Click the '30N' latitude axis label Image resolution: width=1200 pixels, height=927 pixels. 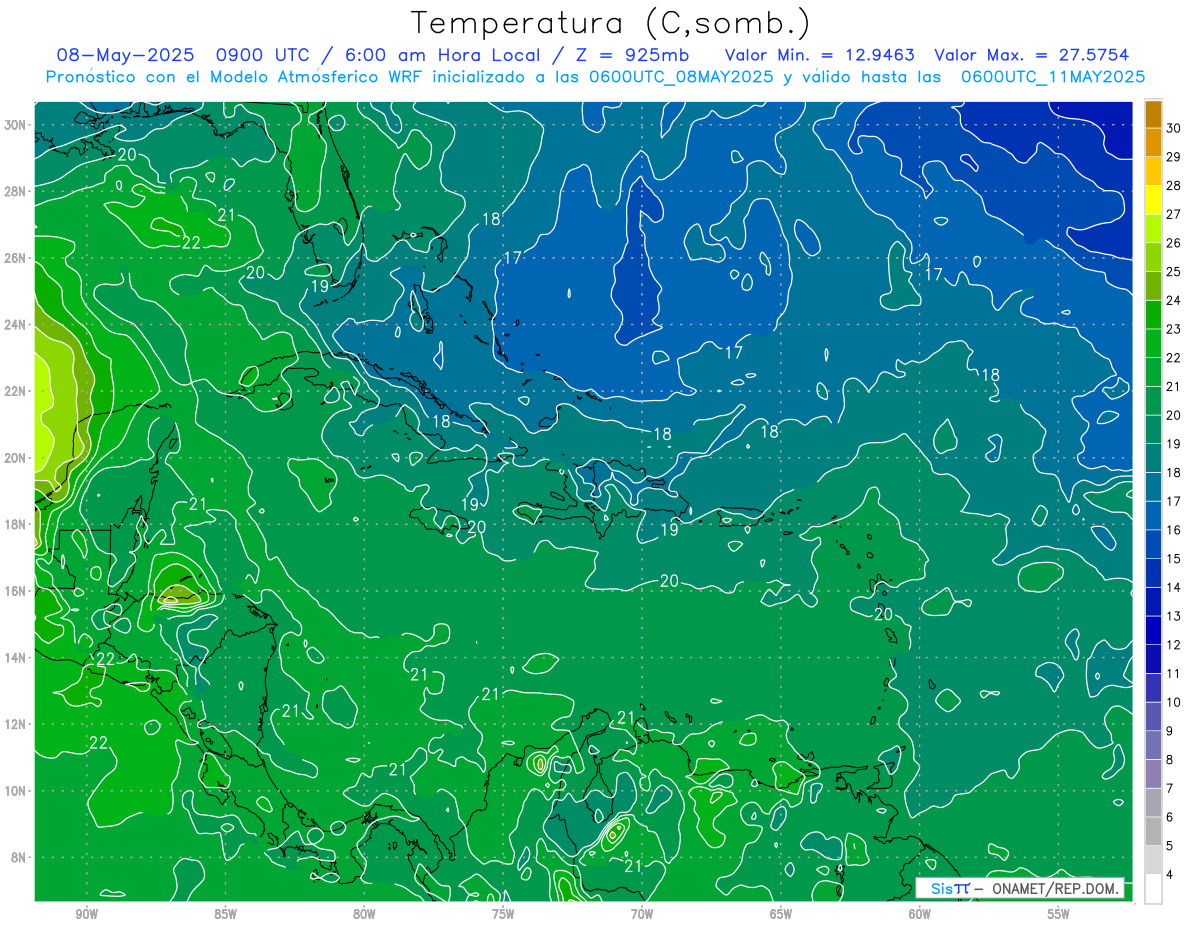16,125
